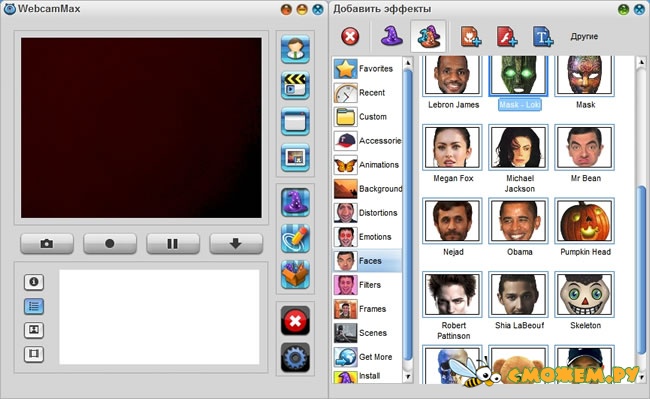Start recording with the record button

click(x=110, y=243)
